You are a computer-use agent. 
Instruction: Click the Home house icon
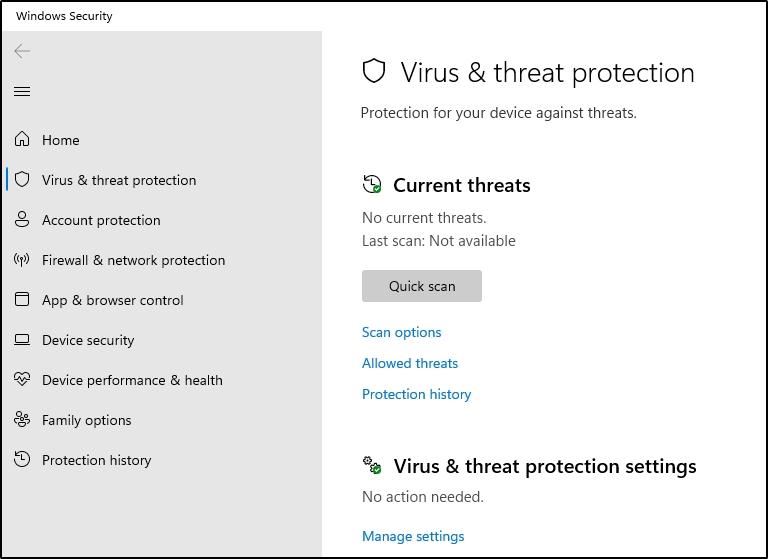[22, 140]
